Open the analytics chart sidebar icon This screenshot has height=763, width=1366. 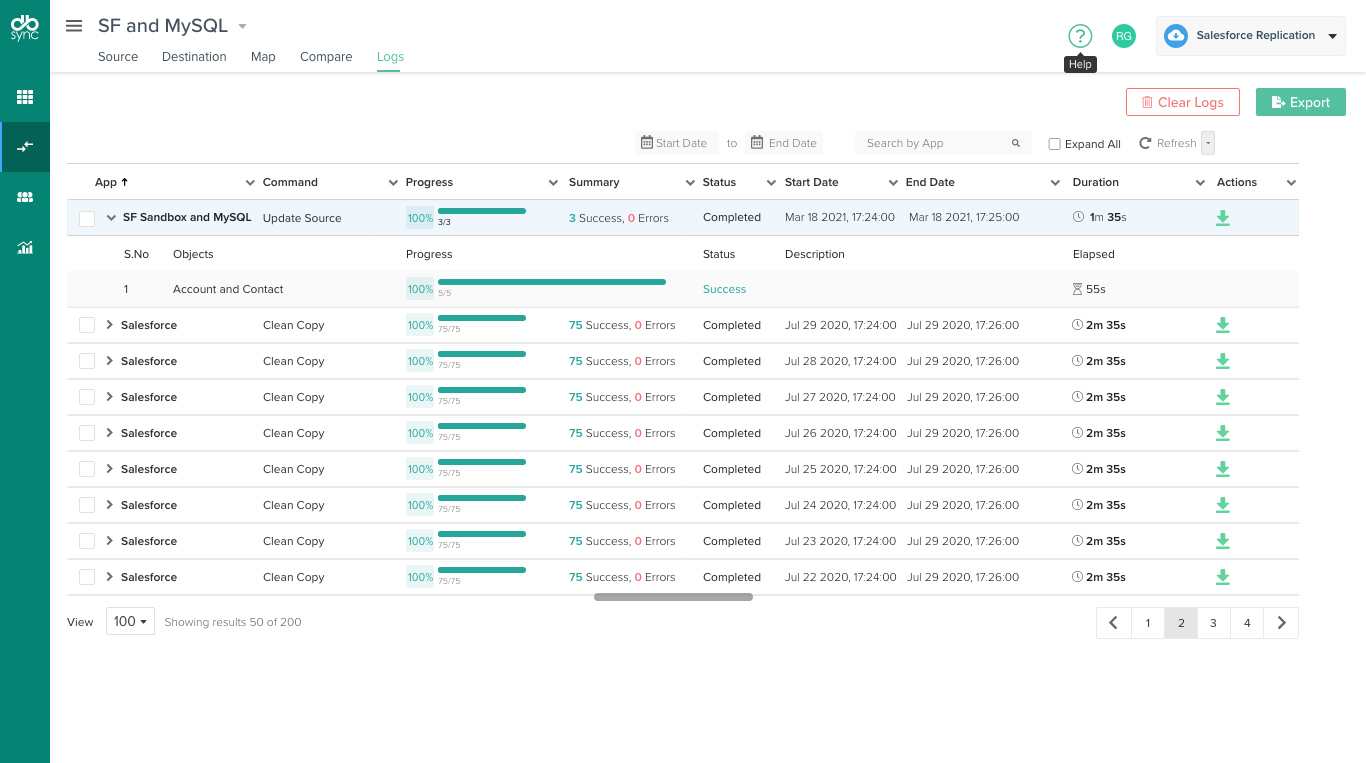[x=25, y=247]
